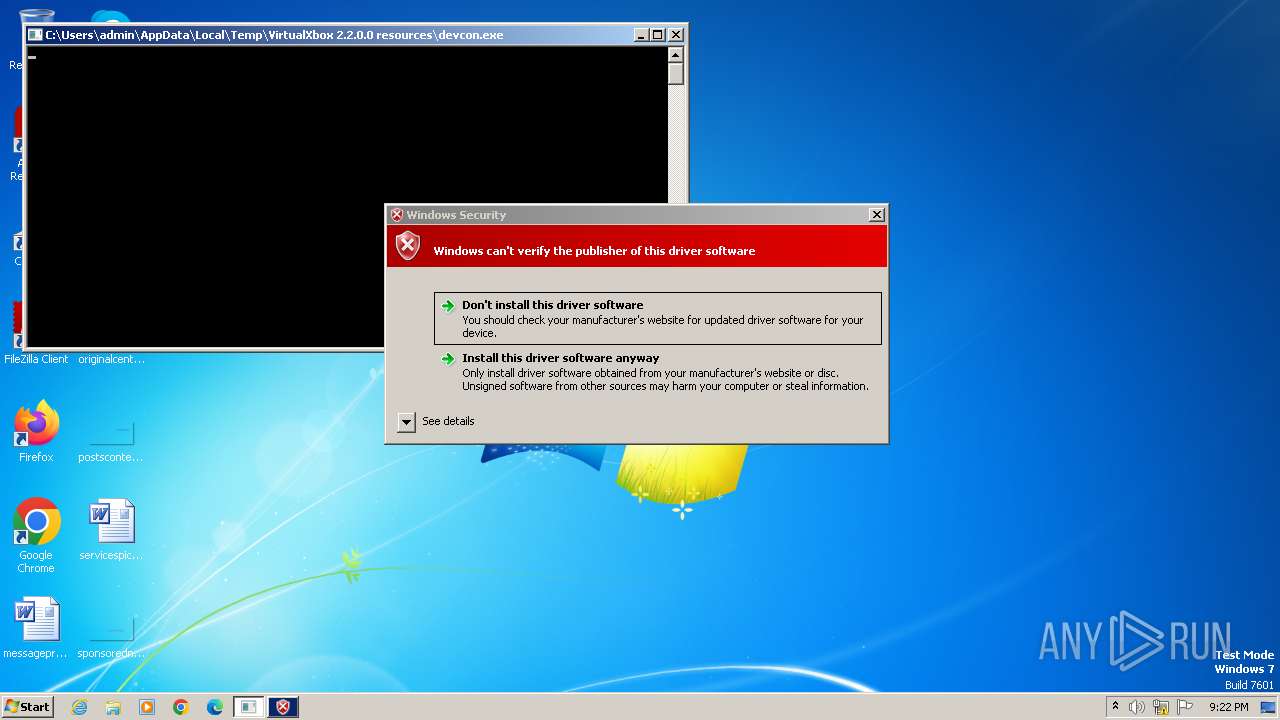
Task: Expand the See details arrow
Action: pos(406,422)
